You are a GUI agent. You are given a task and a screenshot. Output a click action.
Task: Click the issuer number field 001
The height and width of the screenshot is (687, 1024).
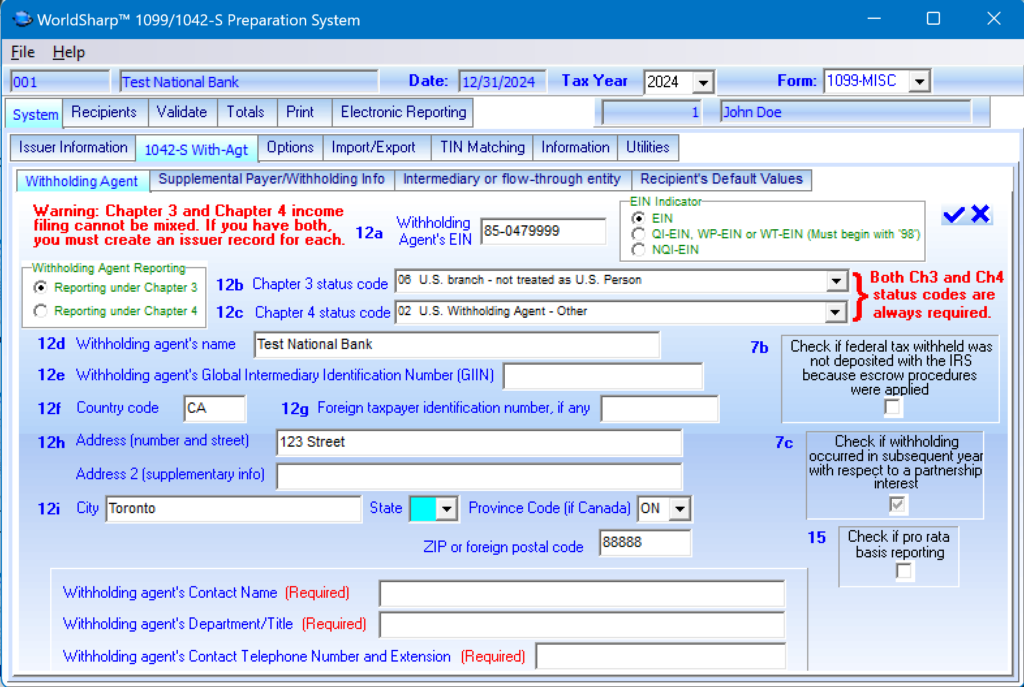tap(60, 82)
